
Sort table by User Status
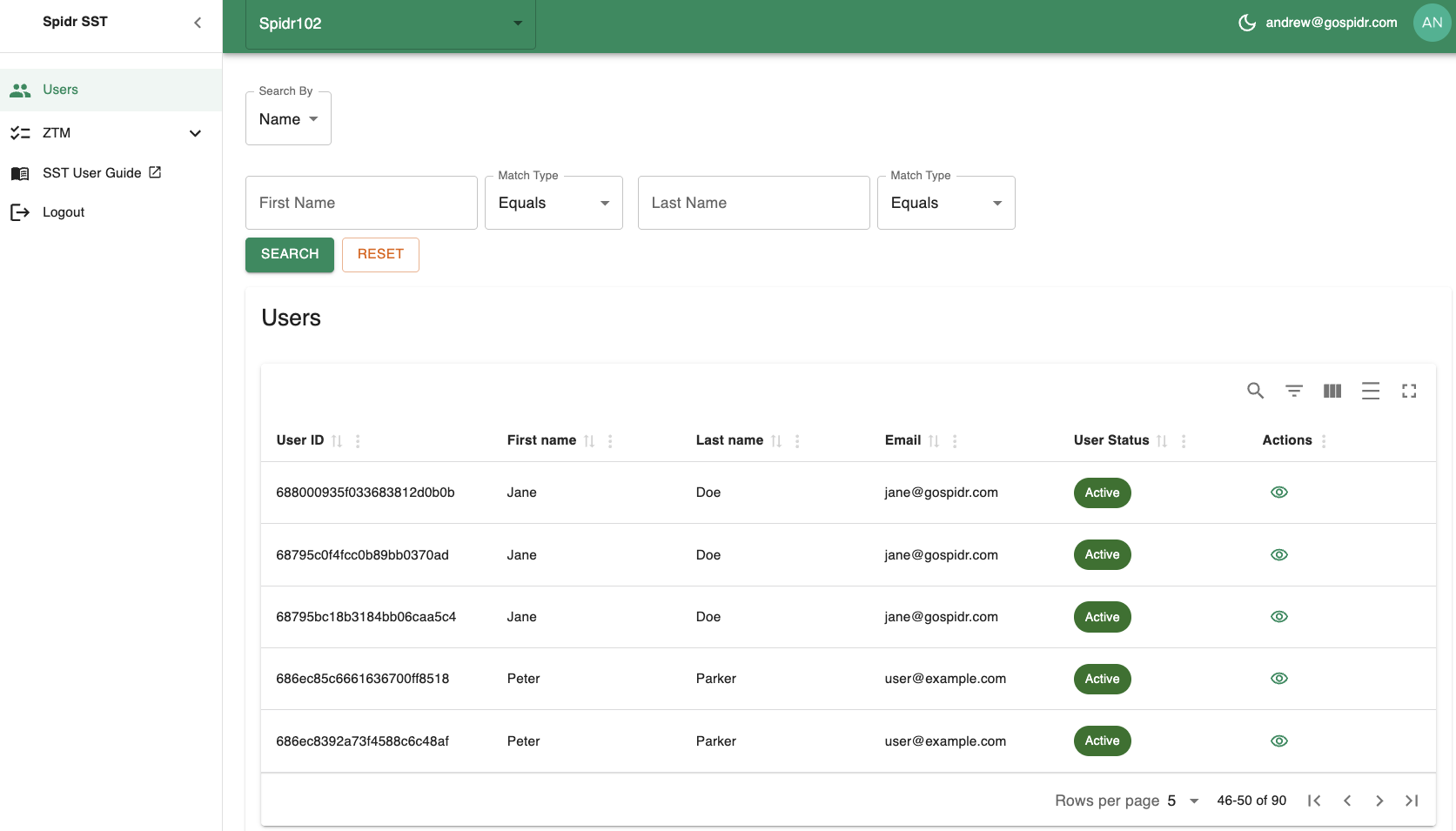coord(1162,441)
